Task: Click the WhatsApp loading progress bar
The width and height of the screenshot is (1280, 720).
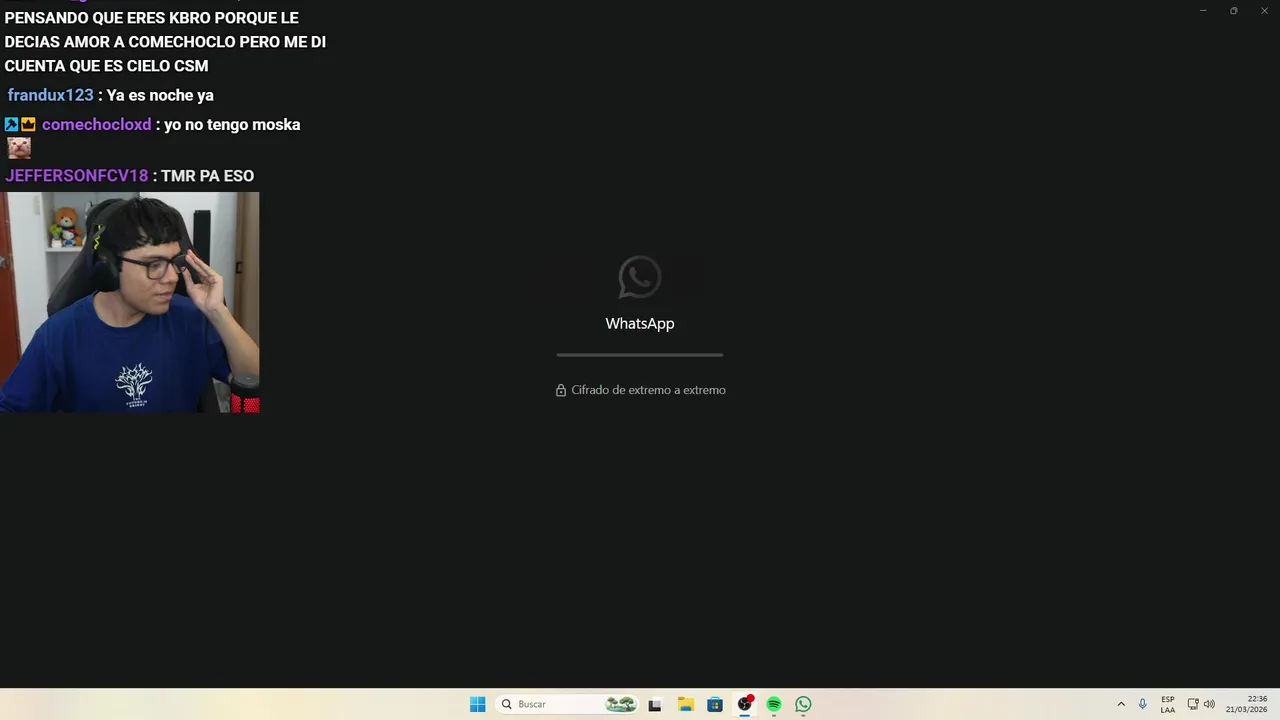Action: (x=640, y=354)
